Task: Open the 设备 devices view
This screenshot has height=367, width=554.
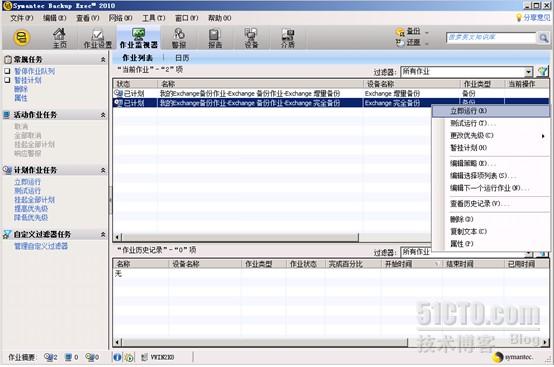Action: [x=251, y=38]
